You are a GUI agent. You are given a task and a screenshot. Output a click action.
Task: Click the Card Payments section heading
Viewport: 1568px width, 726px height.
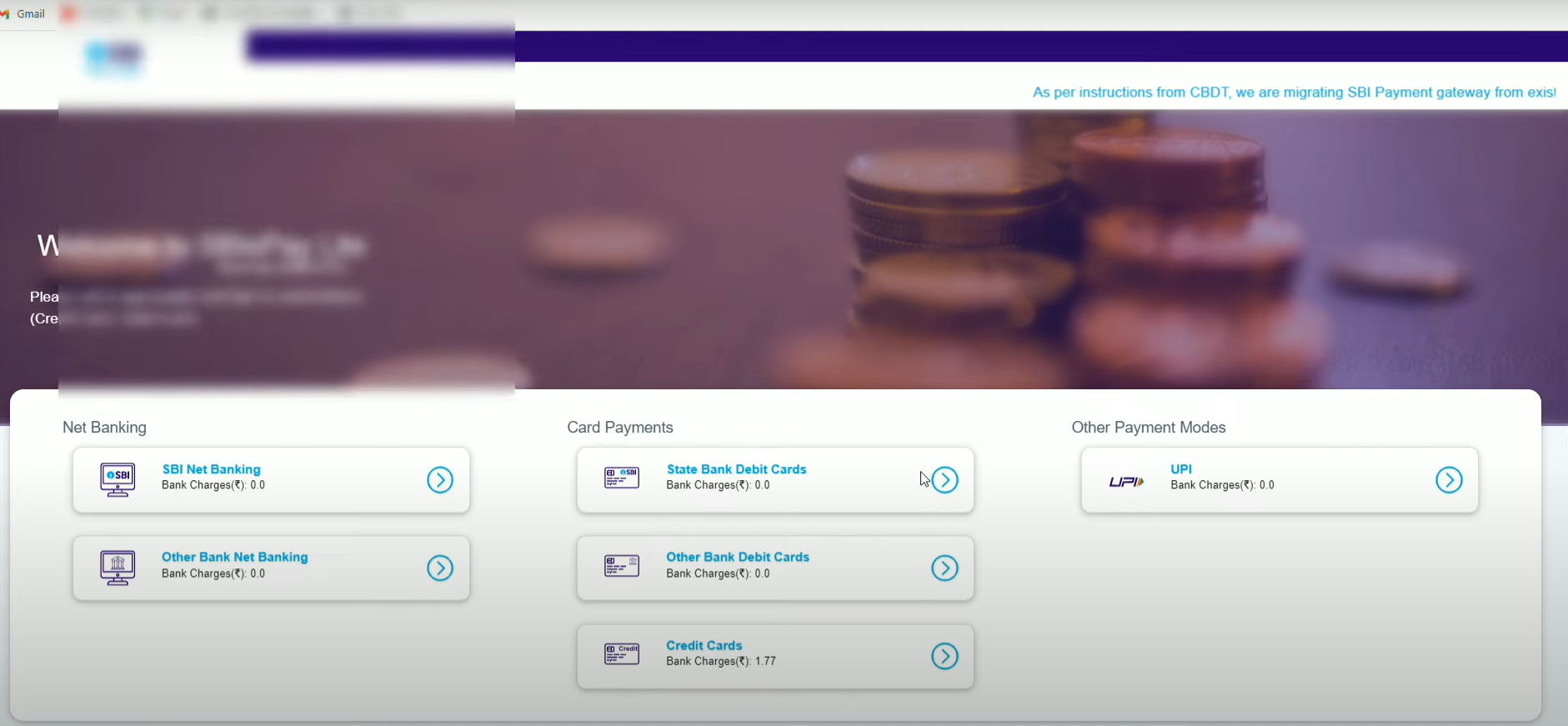click(x=620, y=428)
